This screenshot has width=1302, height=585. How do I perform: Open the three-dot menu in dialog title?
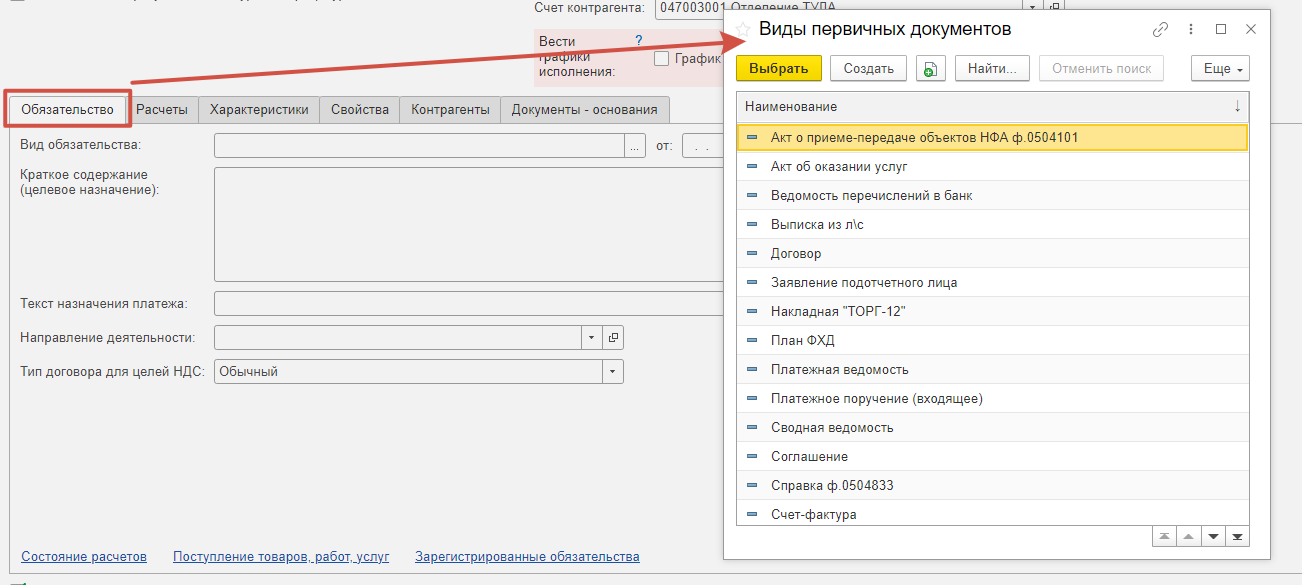pos(1191,30)
